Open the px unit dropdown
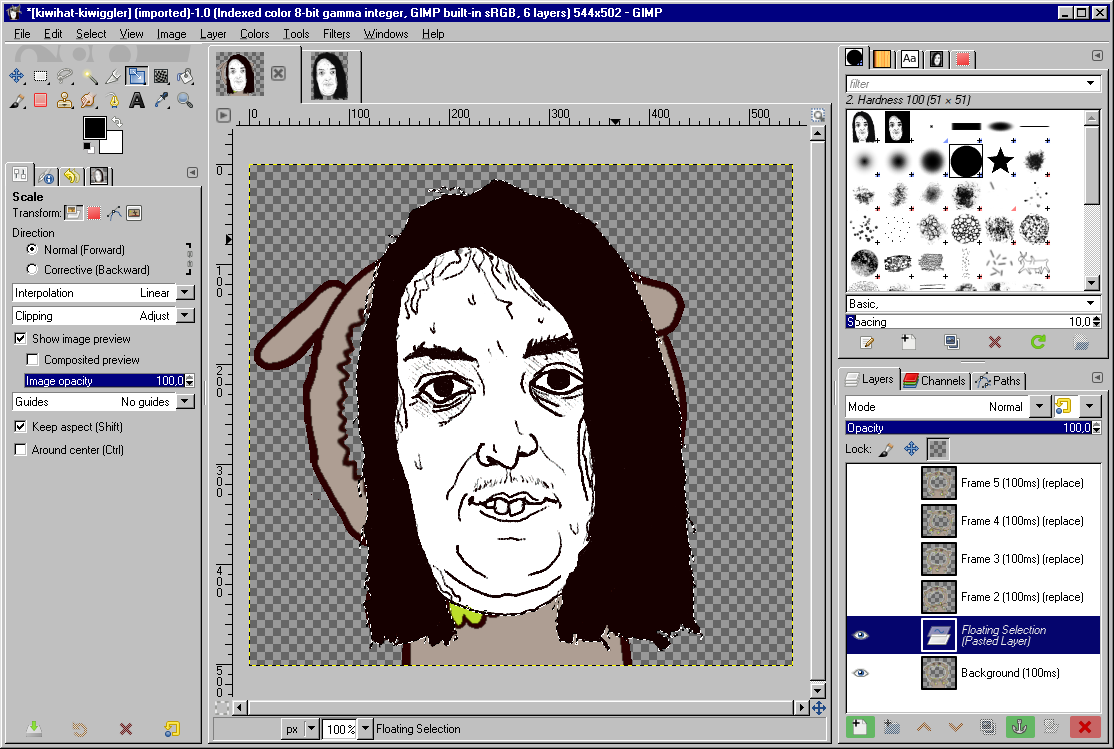Screen dimensions: 1114x749 (311, 728)
